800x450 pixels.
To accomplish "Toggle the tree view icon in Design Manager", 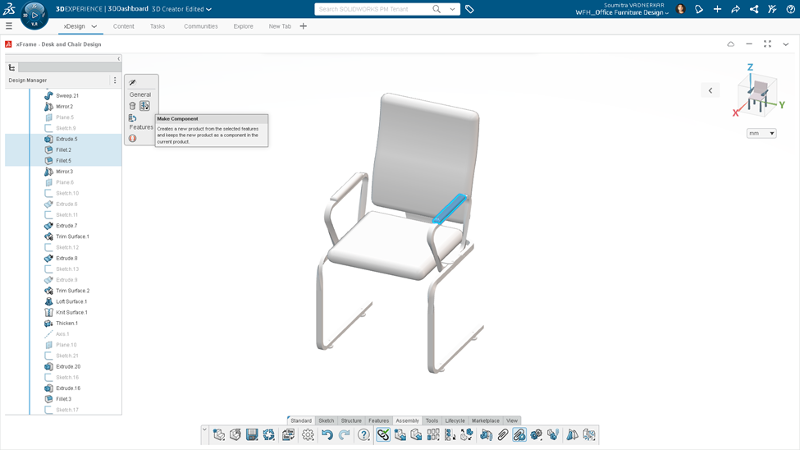I will 12,67.
